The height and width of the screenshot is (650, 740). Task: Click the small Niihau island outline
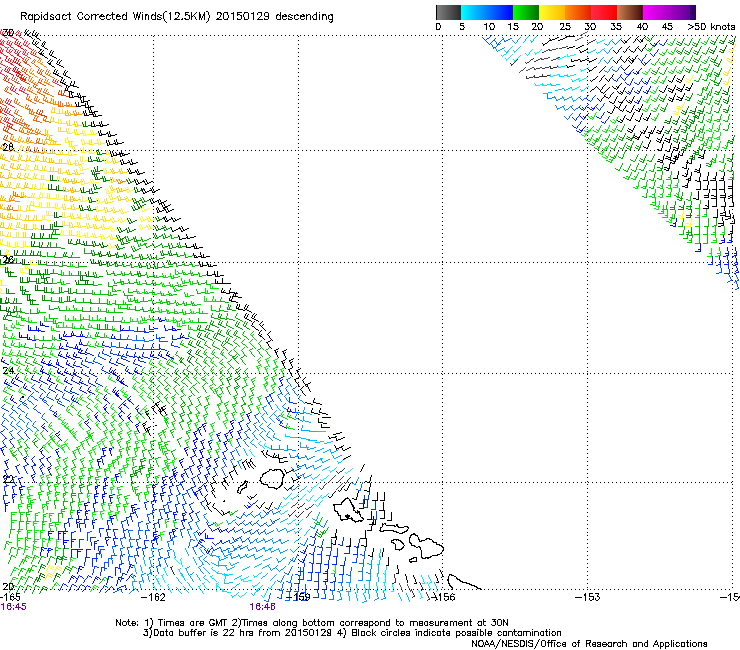(x=243, y=487)
